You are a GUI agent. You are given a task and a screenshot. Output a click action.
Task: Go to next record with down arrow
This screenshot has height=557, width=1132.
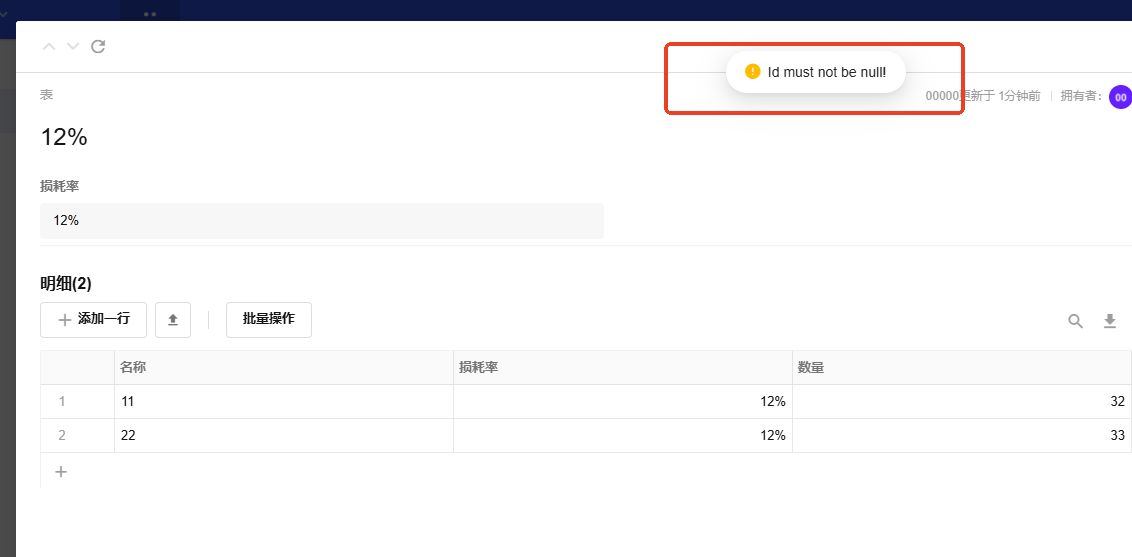pyautogui.click(x=73, y=46)
